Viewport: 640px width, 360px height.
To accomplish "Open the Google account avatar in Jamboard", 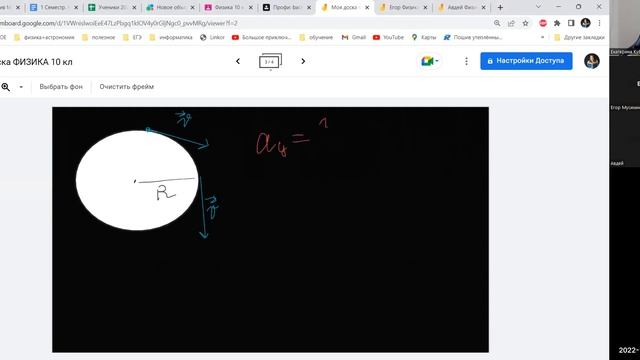I will tap(591, 61).
